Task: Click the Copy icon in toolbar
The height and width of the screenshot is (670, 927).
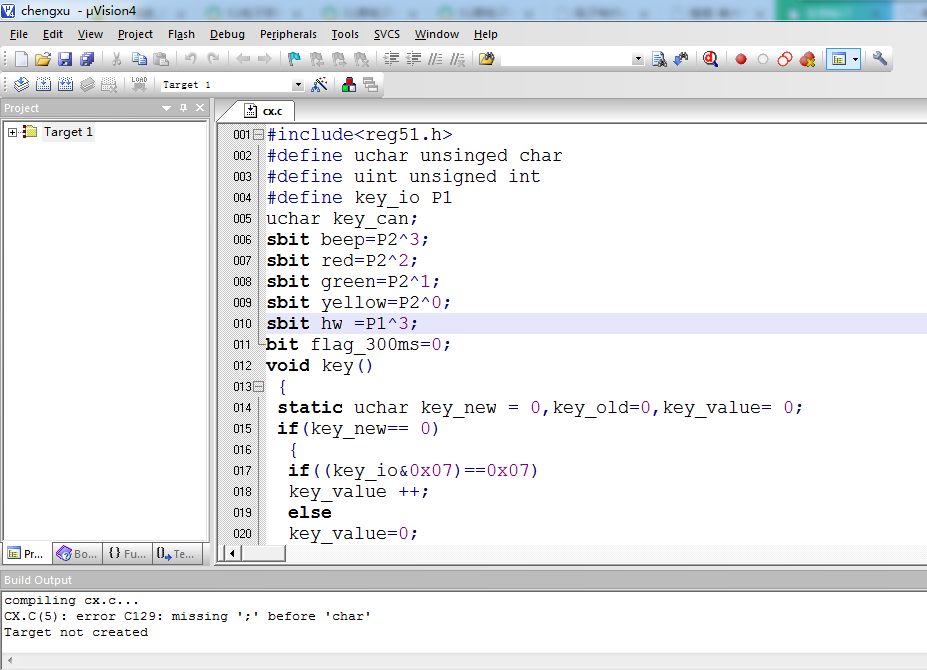Action: click(x=139, y=59)
